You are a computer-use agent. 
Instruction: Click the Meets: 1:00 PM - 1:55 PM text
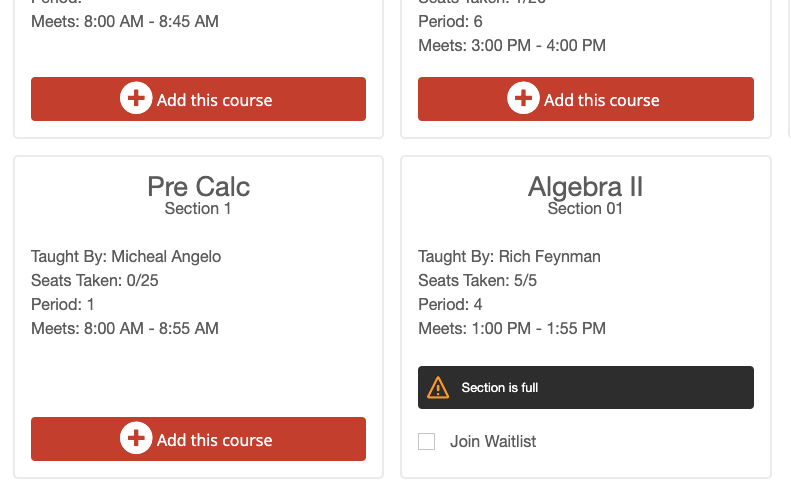point(512,328)
